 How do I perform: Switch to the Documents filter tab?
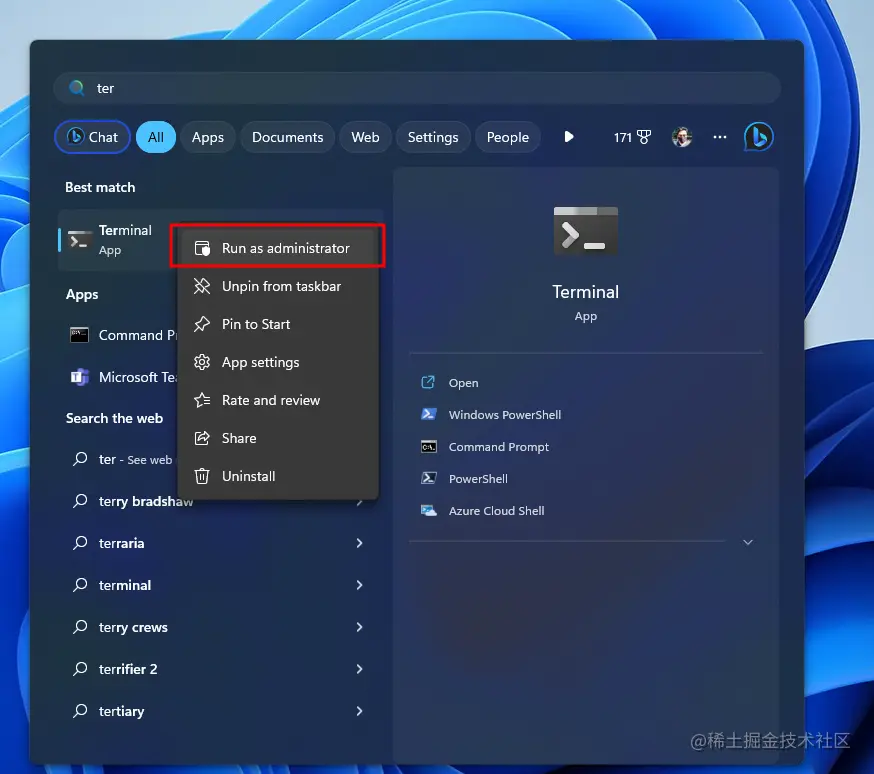[287, 137]
